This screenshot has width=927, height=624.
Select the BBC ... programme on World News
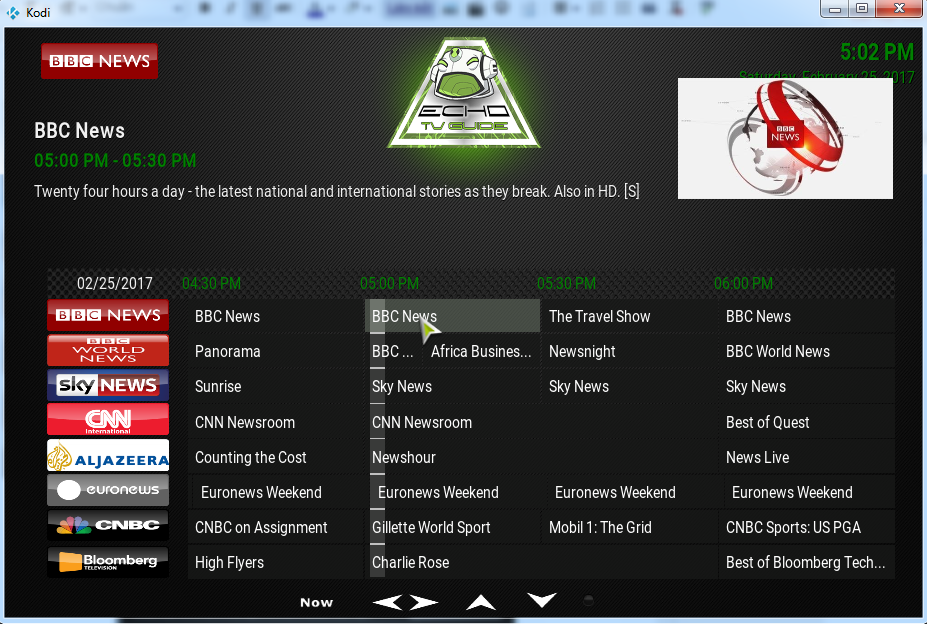coord(394,351)
